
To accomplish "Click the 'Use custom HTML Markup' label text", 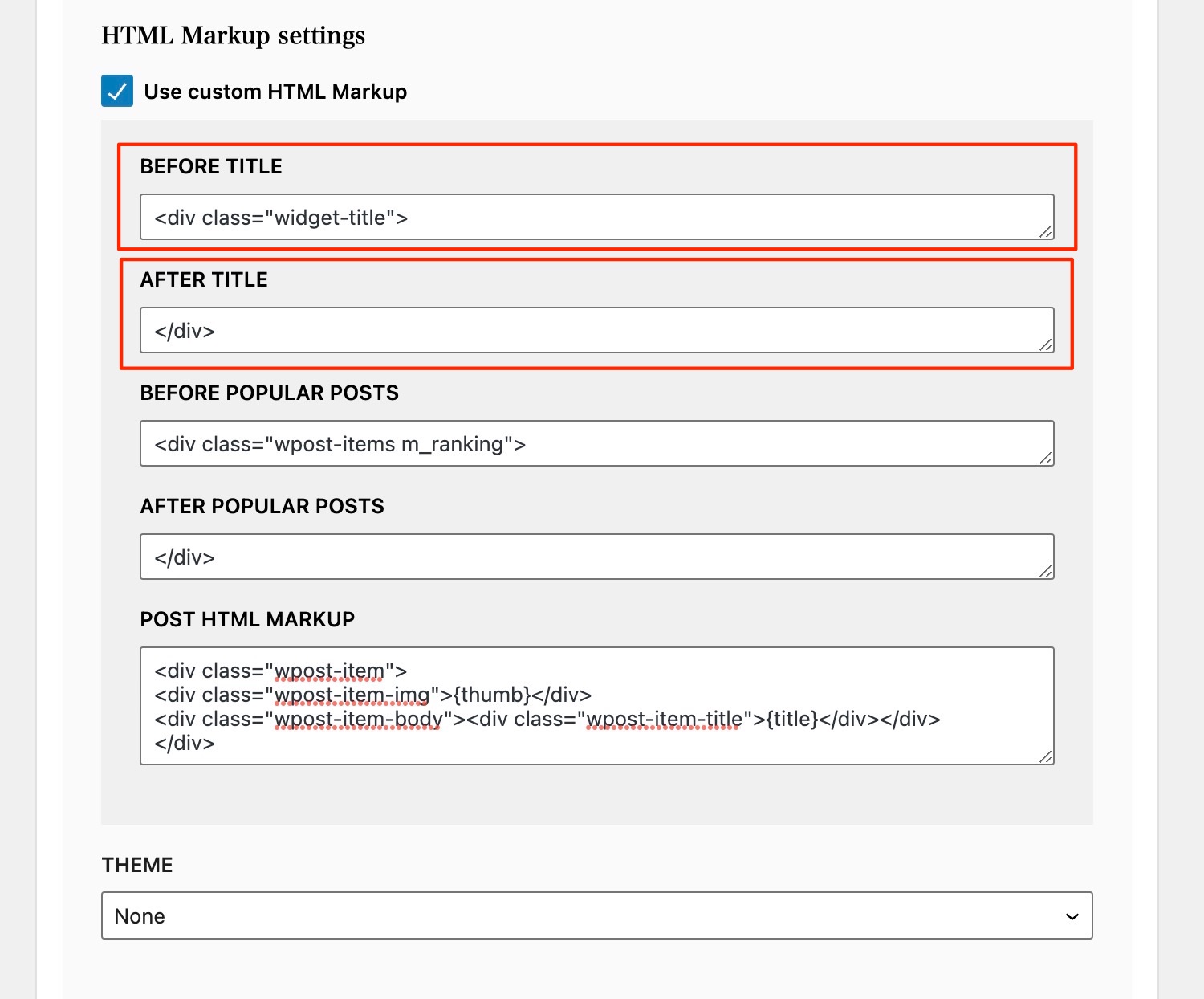I will click(x=275, y=92).
